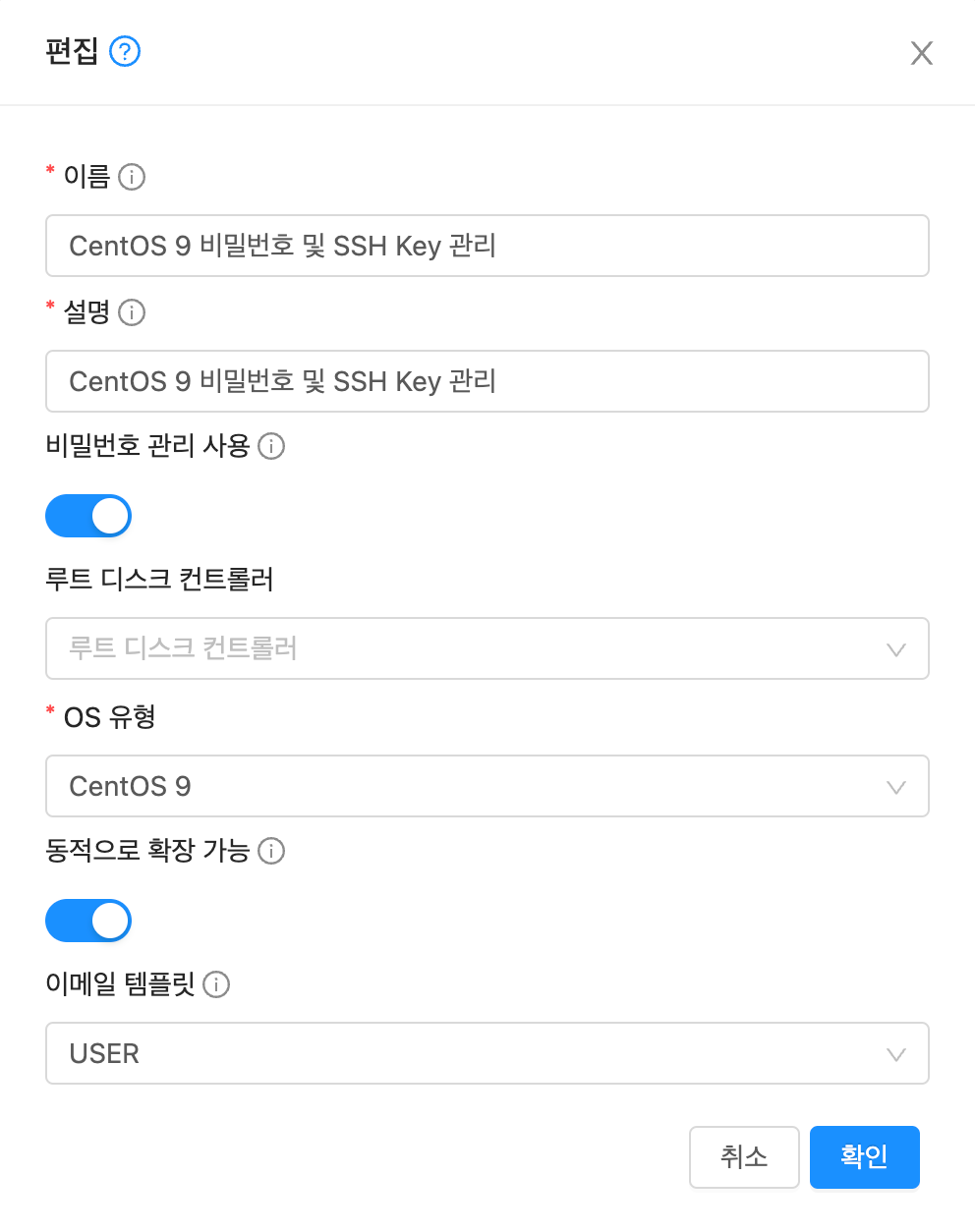This screenshot has height=1232, width=975.
Task: Click the info icon next to 설명
Action: [132, 312]
